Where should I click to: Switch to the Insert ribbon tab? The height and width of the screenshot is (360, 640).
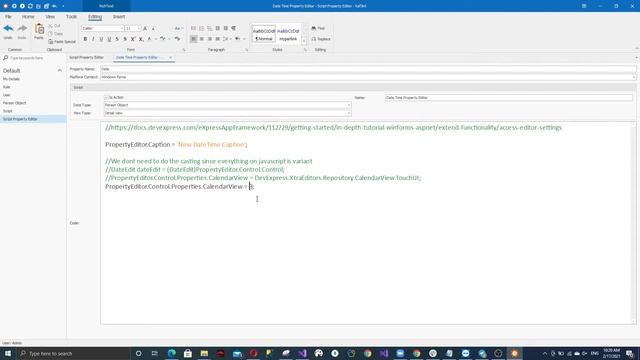[119, 17]
